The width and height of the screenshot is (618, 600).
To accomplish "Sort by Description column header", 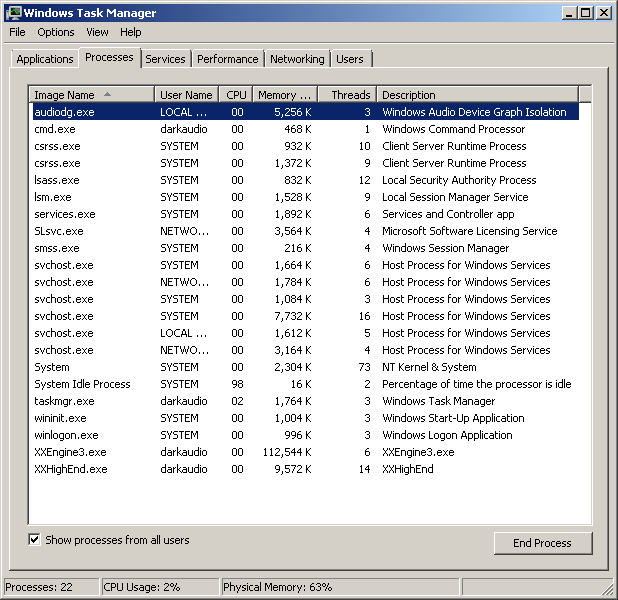I will point(478,95).
